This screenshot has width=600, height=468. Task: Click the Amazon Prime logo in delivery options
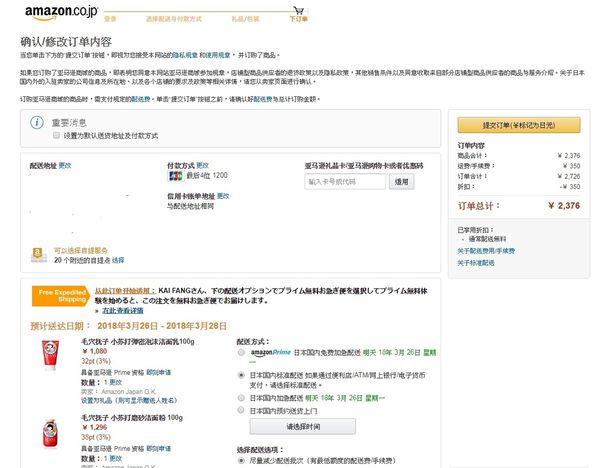point(266,354)
